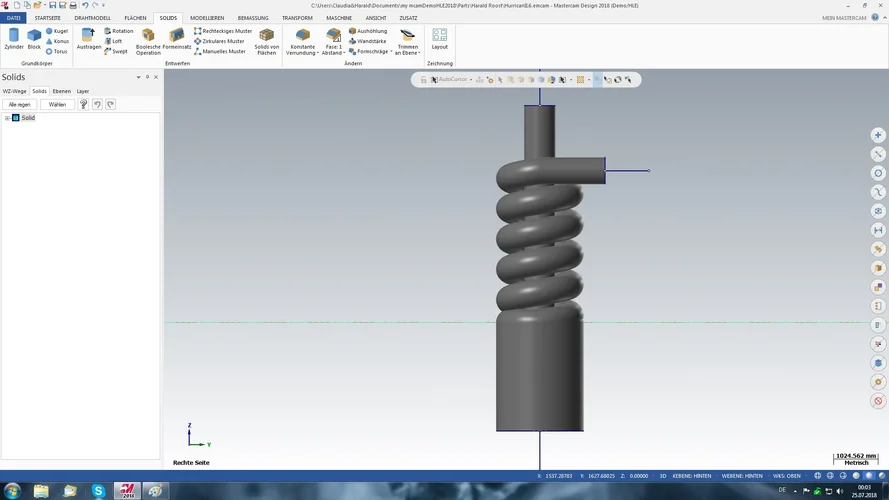
Task: Click WKS: OBEN in status bar
Action: (786, 476)
